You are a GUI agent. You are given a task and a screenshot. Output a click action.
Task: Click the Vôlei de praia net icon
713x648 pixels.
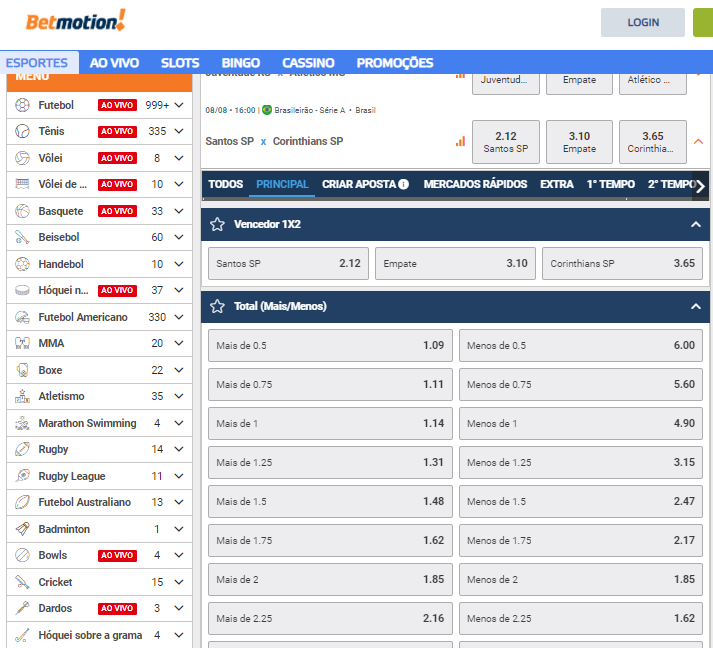coord(22,184)
